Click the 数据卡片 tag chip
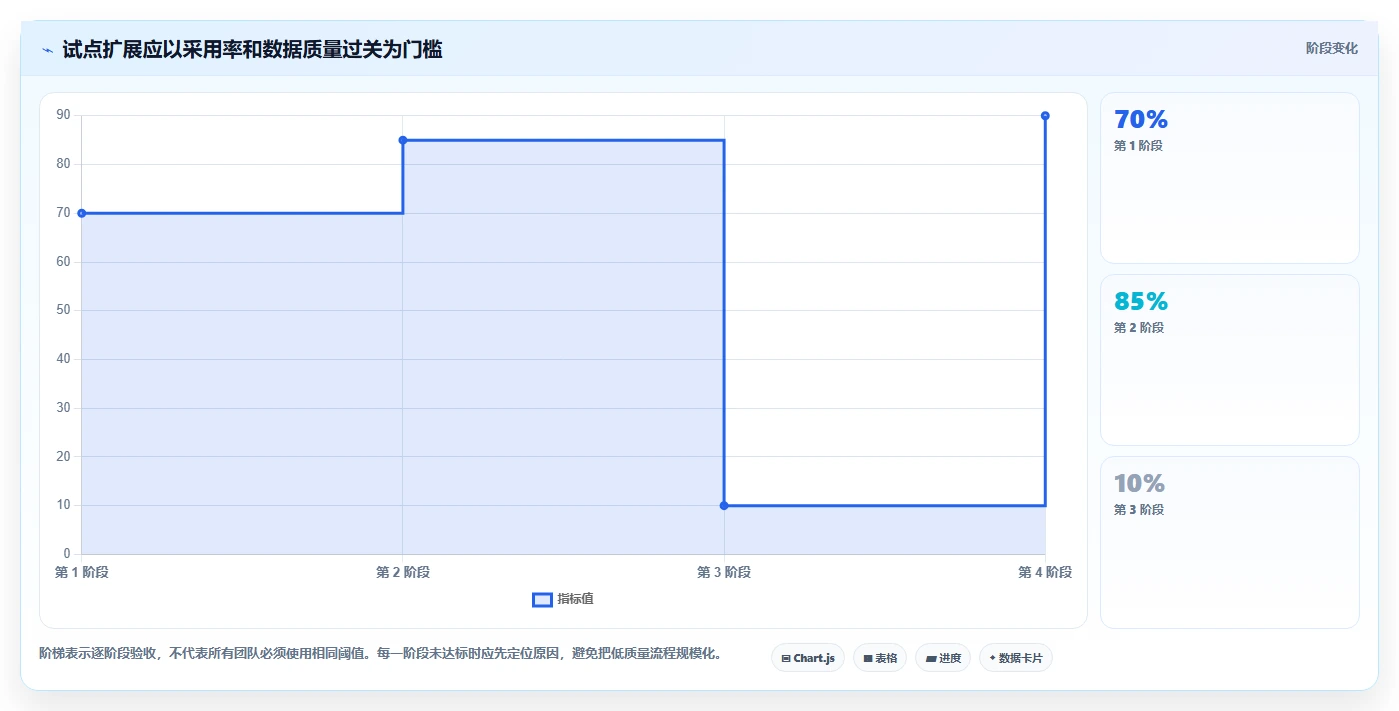Screen dimensions: 1399x711 click(1016, 658)
